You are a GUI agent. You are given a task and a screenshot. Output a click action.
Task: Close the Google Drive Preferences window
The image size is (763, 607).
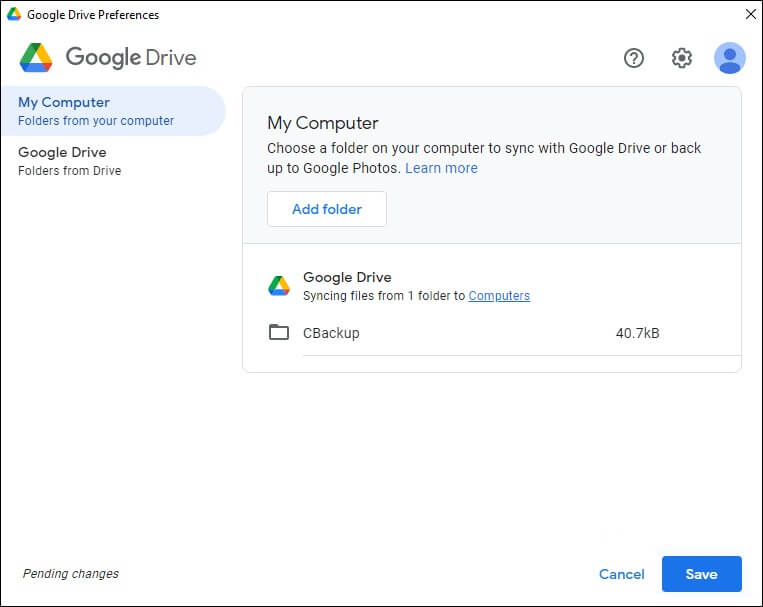[750, 14]
